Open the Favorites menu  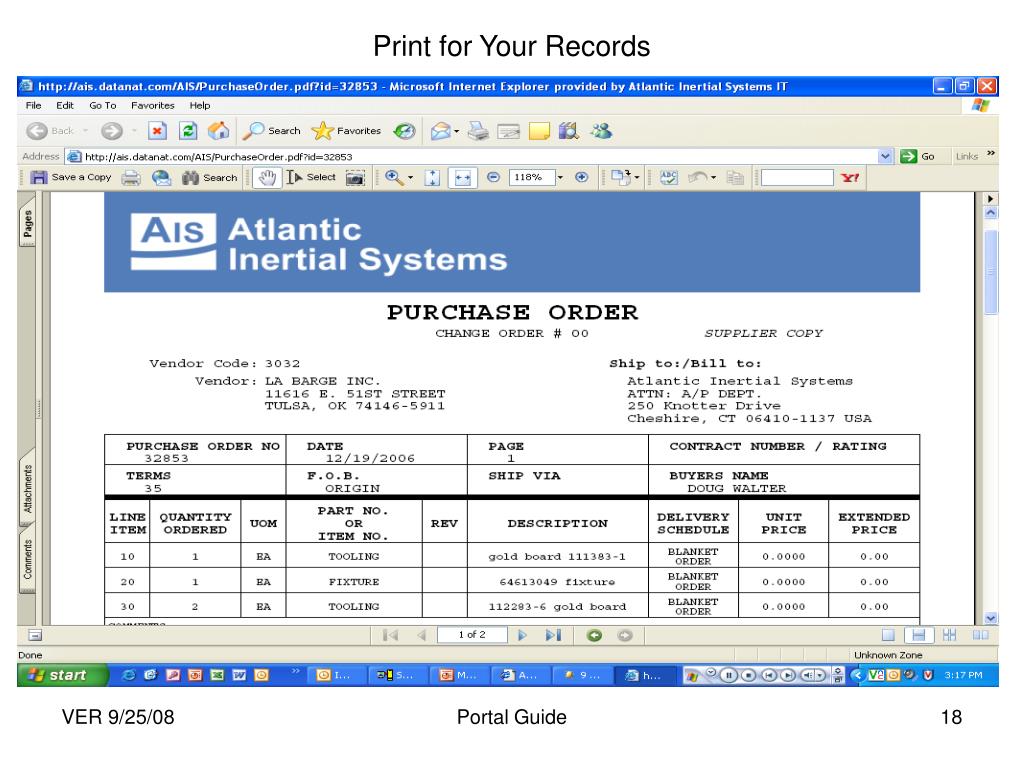coord(153,105)
